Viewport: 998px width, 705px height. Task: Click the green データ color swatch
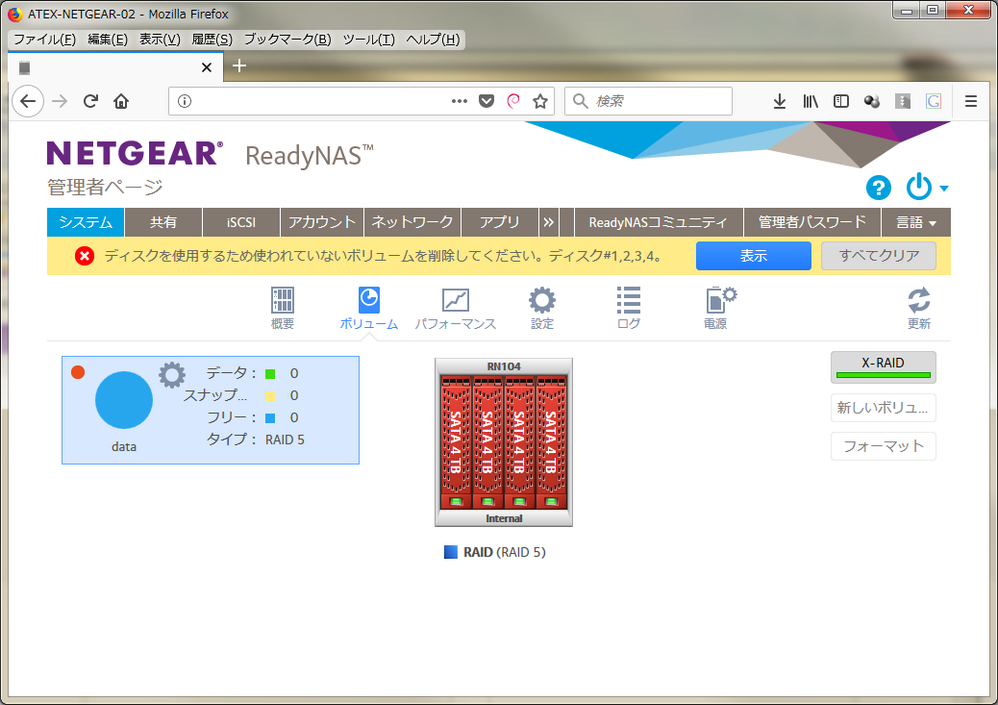pos(270,374)
